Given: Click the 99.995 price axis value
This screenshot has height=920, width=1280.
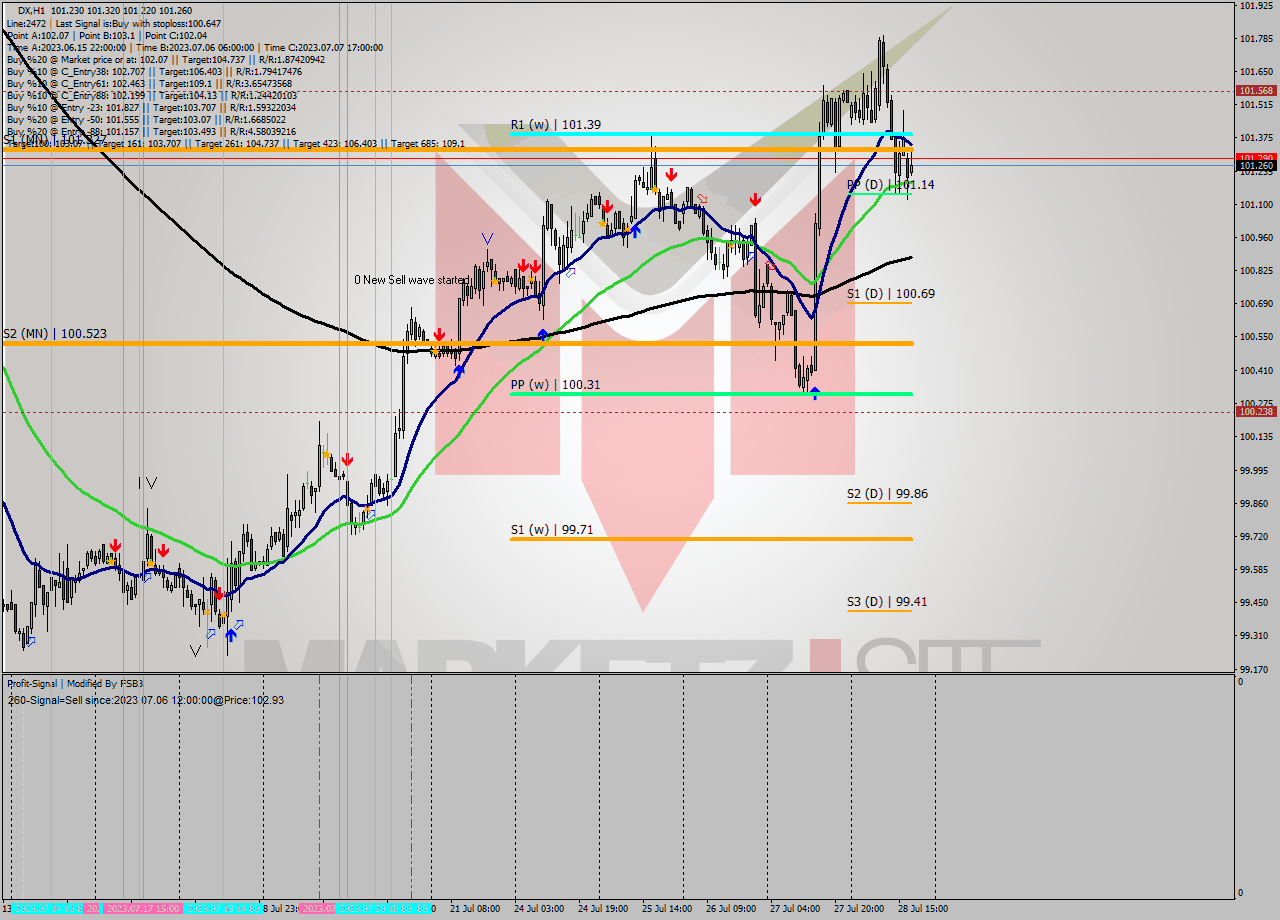Looking at the screenshot, I should 1255,470.
